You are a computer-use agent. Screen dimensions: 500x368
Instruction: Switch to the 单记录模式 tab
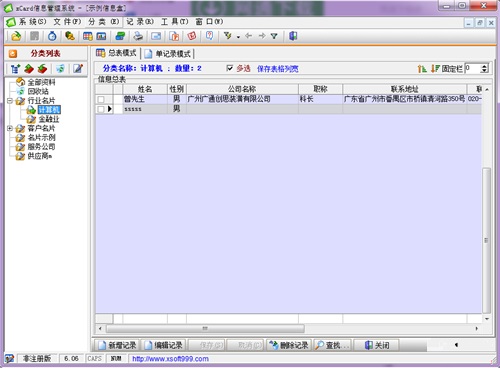point(169,54)
